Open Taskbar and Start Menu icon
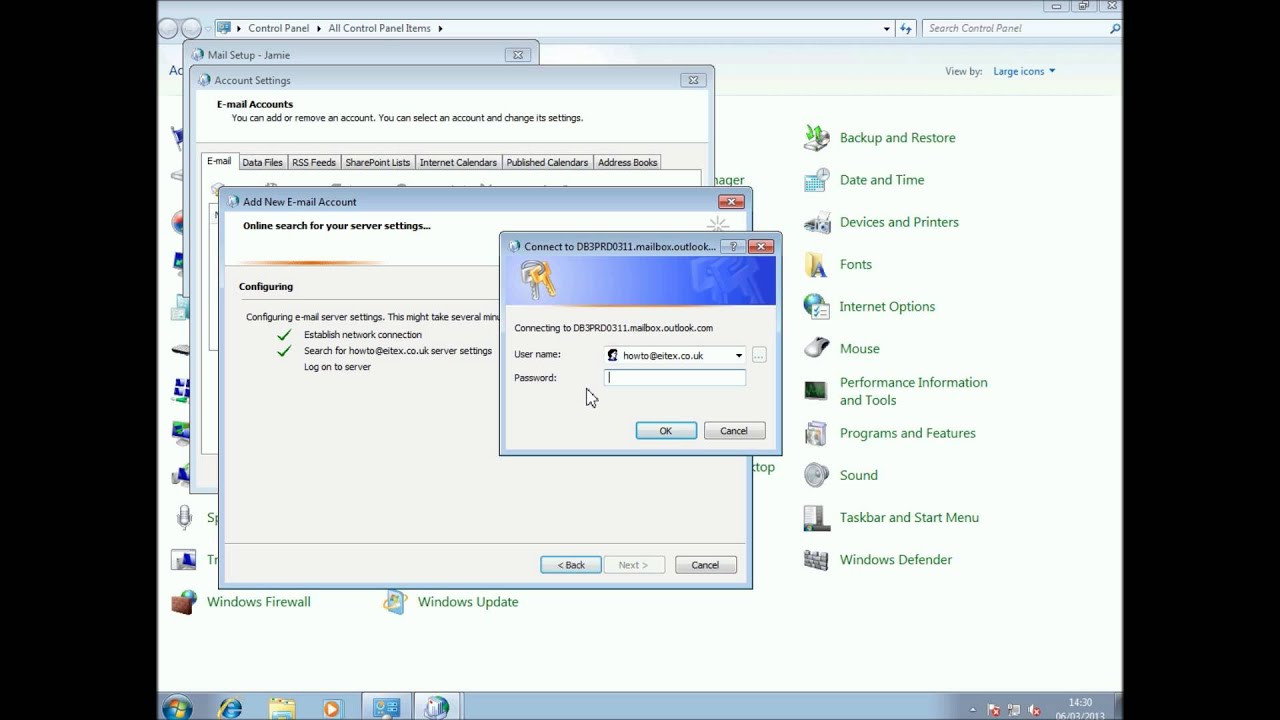This screenshot has height=720, width=1280. [816, 517]
